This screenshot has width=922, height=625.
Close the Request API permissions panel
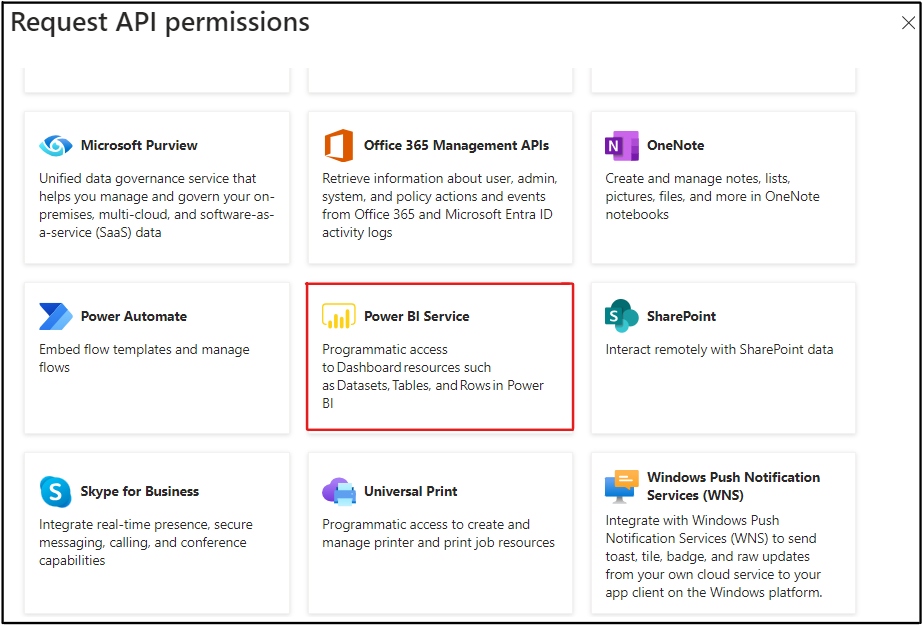tap(908, 23)
